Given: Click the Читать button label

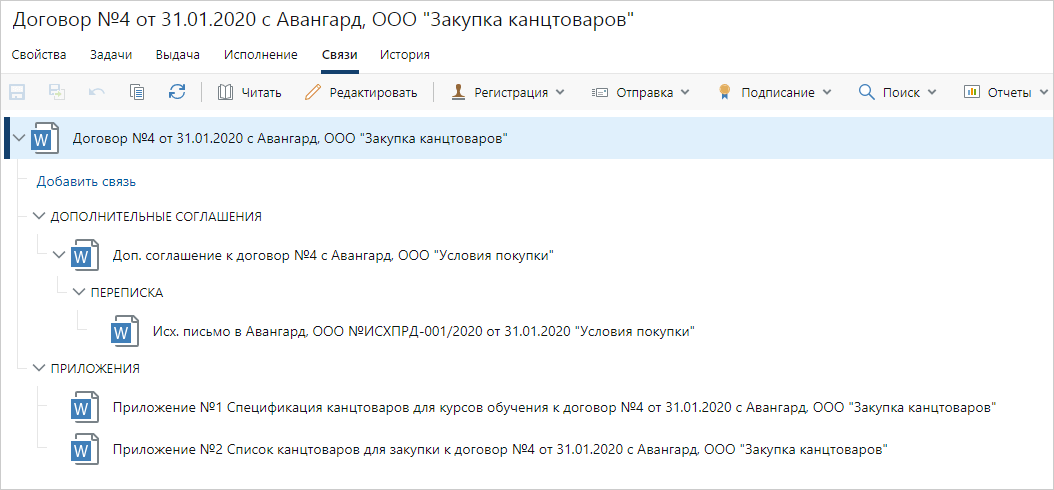Looking at the screenshot, I should click(x=261, y=93).
